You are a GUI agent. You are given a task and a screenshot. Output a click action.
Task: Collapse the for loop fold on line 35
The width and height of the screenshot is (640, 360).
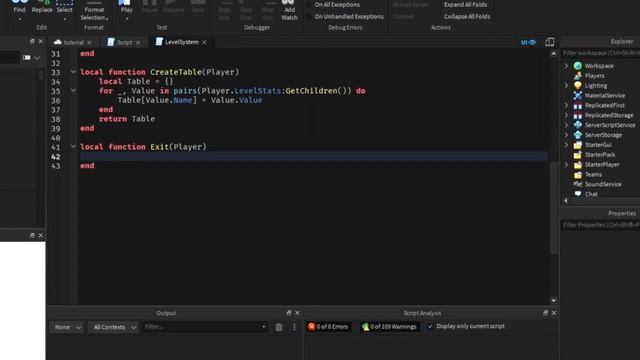[x=73, y=90]
